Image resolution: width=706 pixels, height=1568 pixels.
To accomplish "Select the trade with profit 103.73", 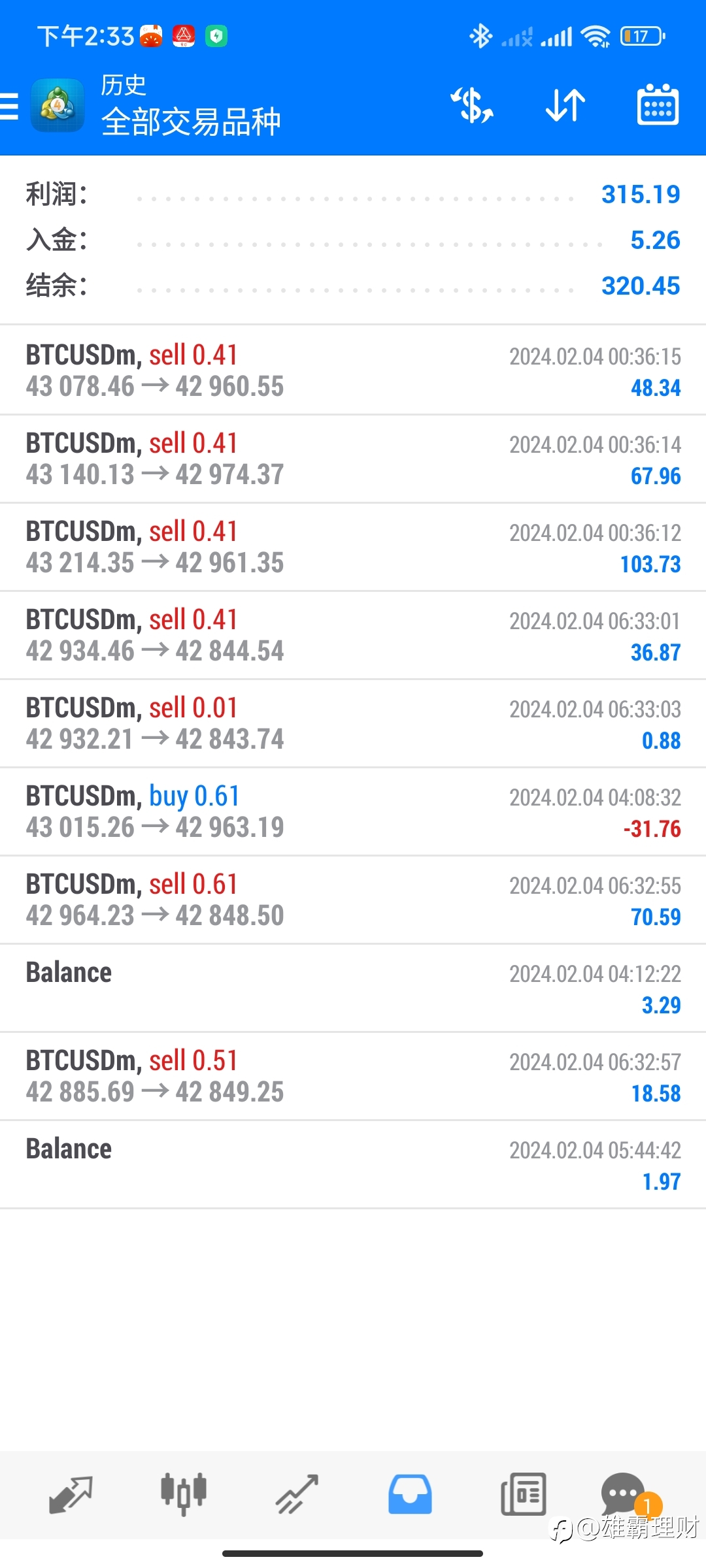I will [353, 547].
